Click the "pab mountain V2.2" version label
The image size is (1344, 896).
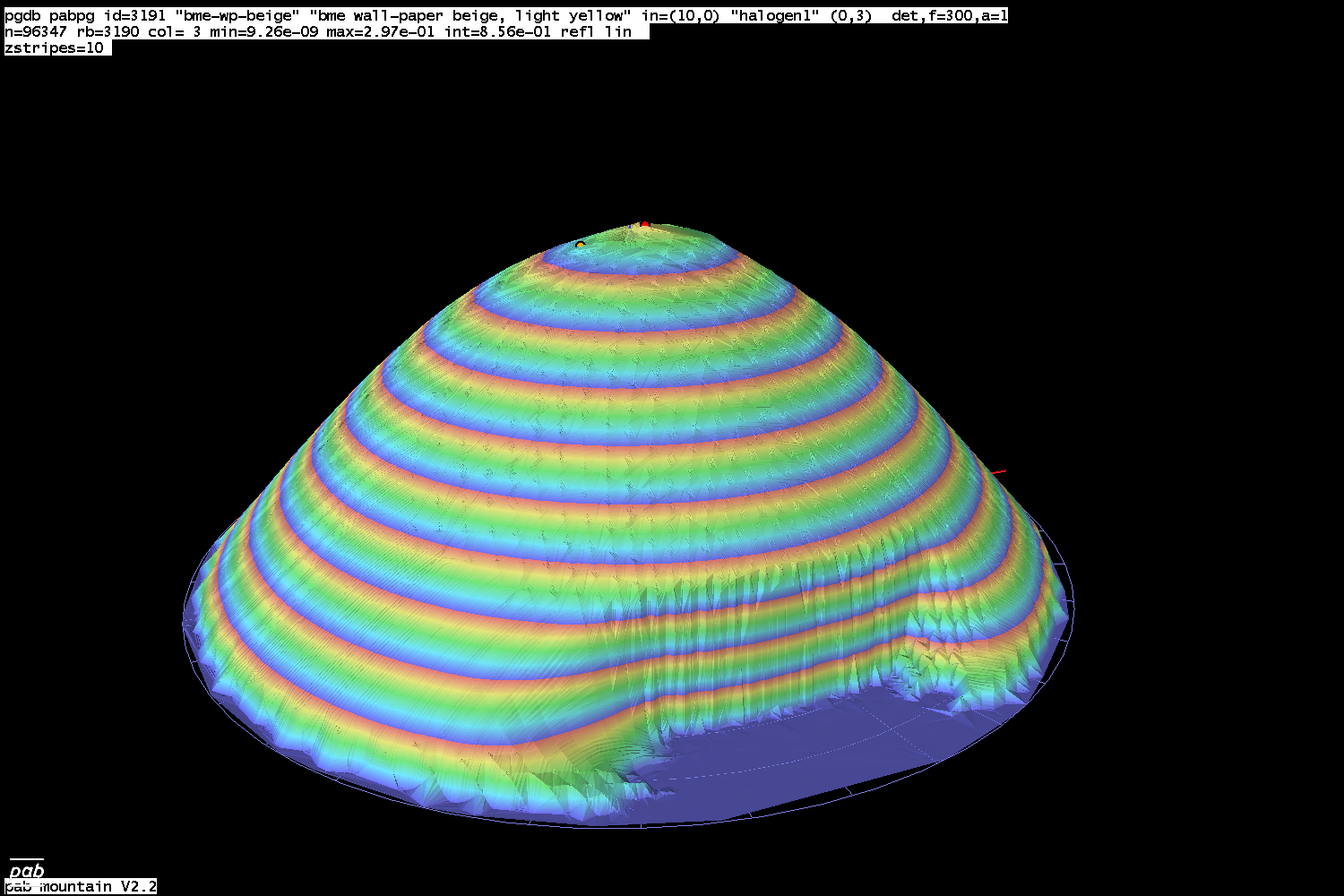pos(81,887)
